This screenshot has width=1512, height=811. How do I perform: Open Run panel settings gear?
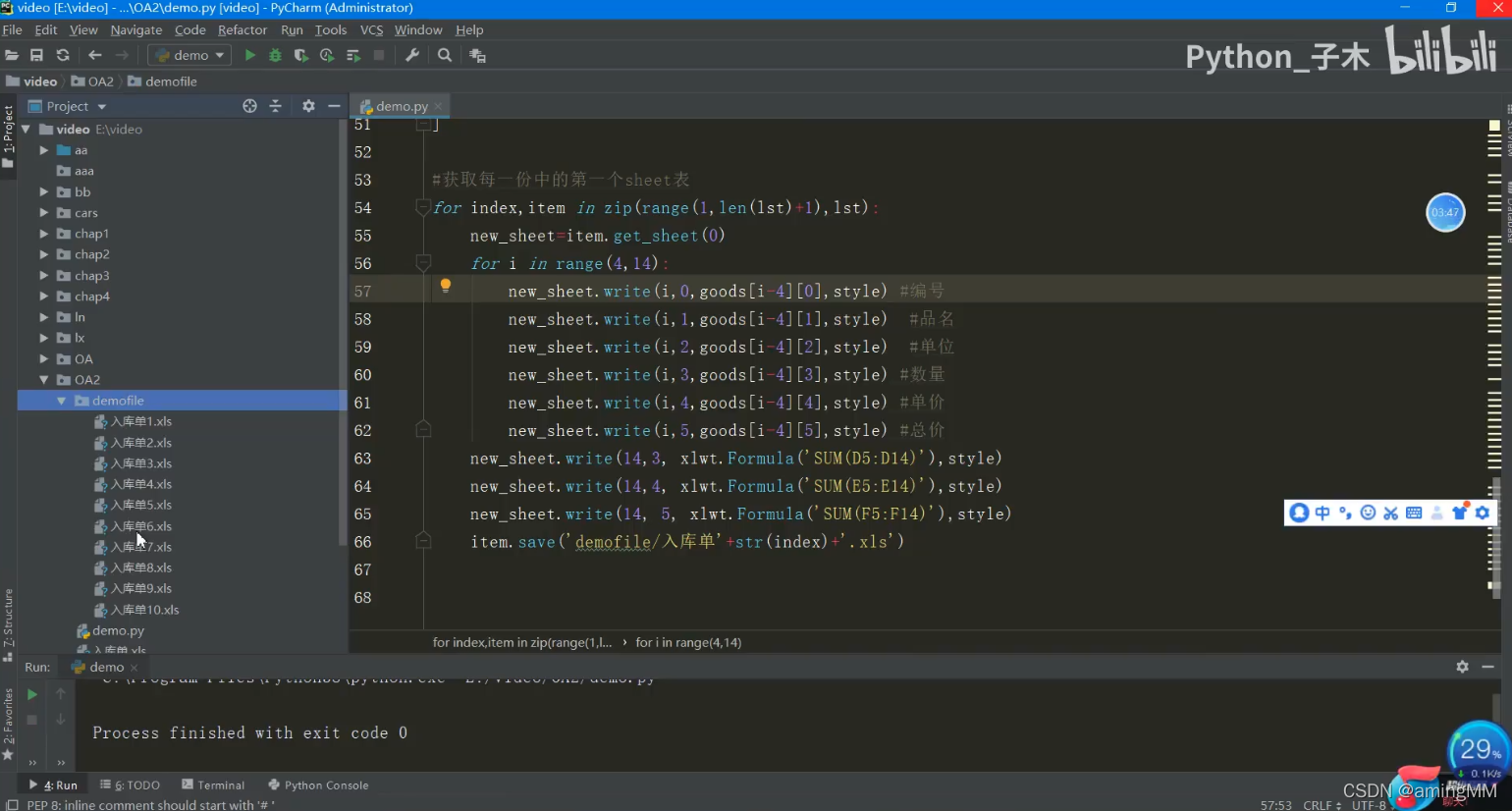[x=1462, y=667]
